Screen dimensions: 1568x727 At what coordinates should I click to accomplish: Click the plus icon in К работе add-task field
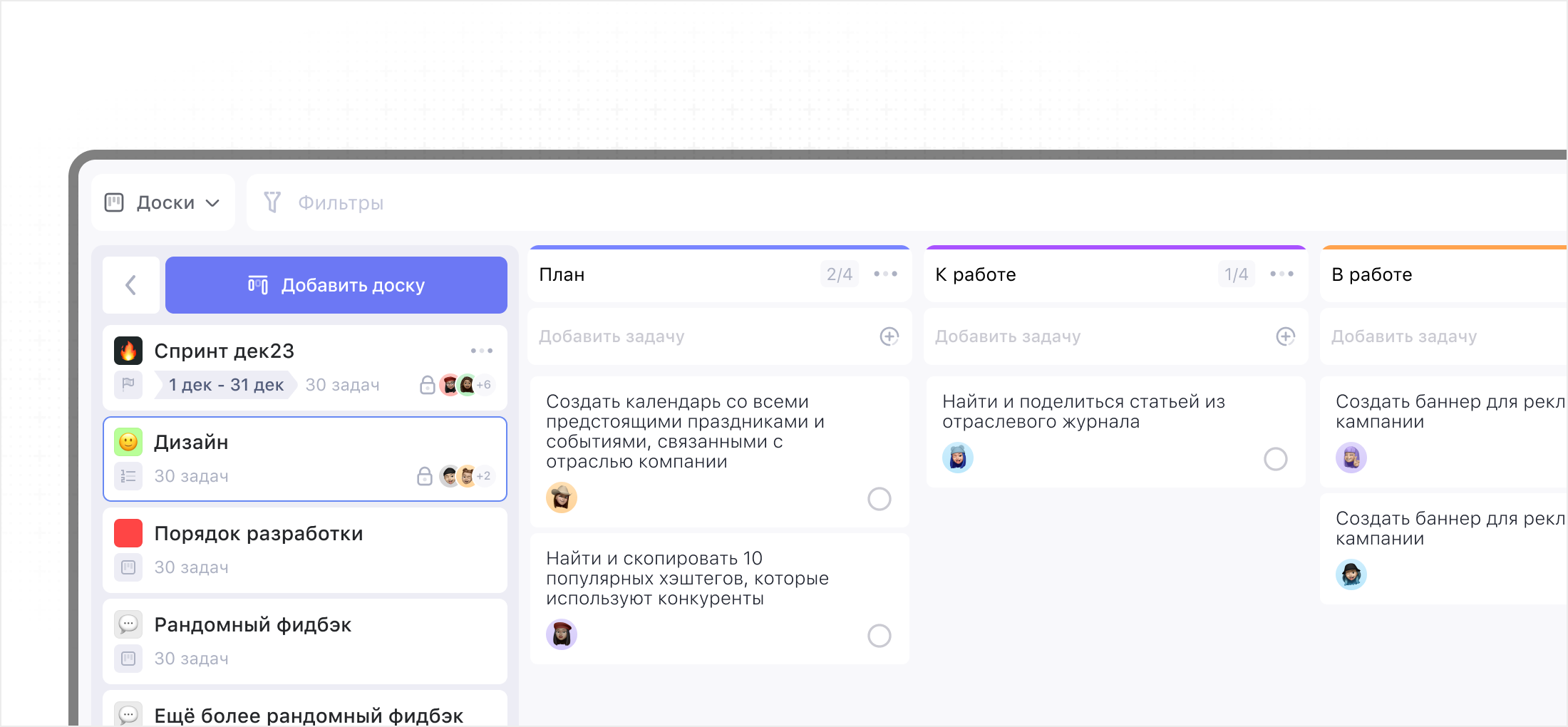1285,336
